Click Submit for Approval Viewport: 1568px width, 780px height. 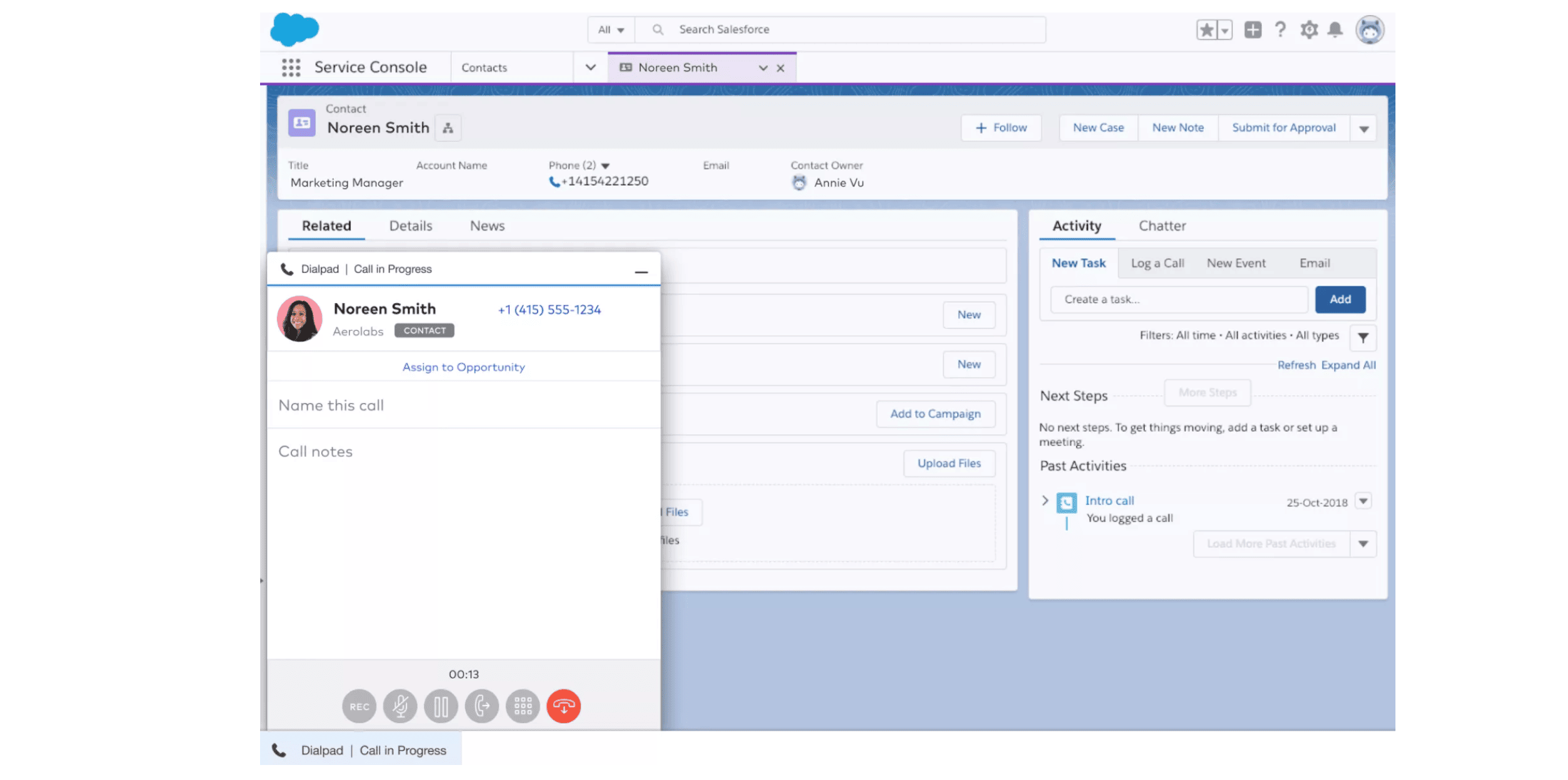(1284, 128)
